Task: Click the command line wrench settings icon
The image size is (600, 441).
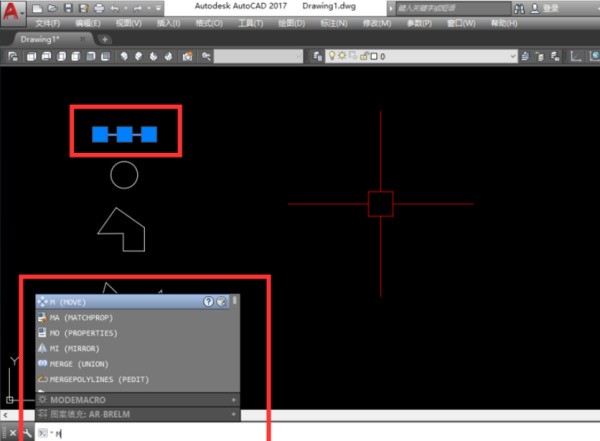Action: pyautogui.click(x=26, y=433)
